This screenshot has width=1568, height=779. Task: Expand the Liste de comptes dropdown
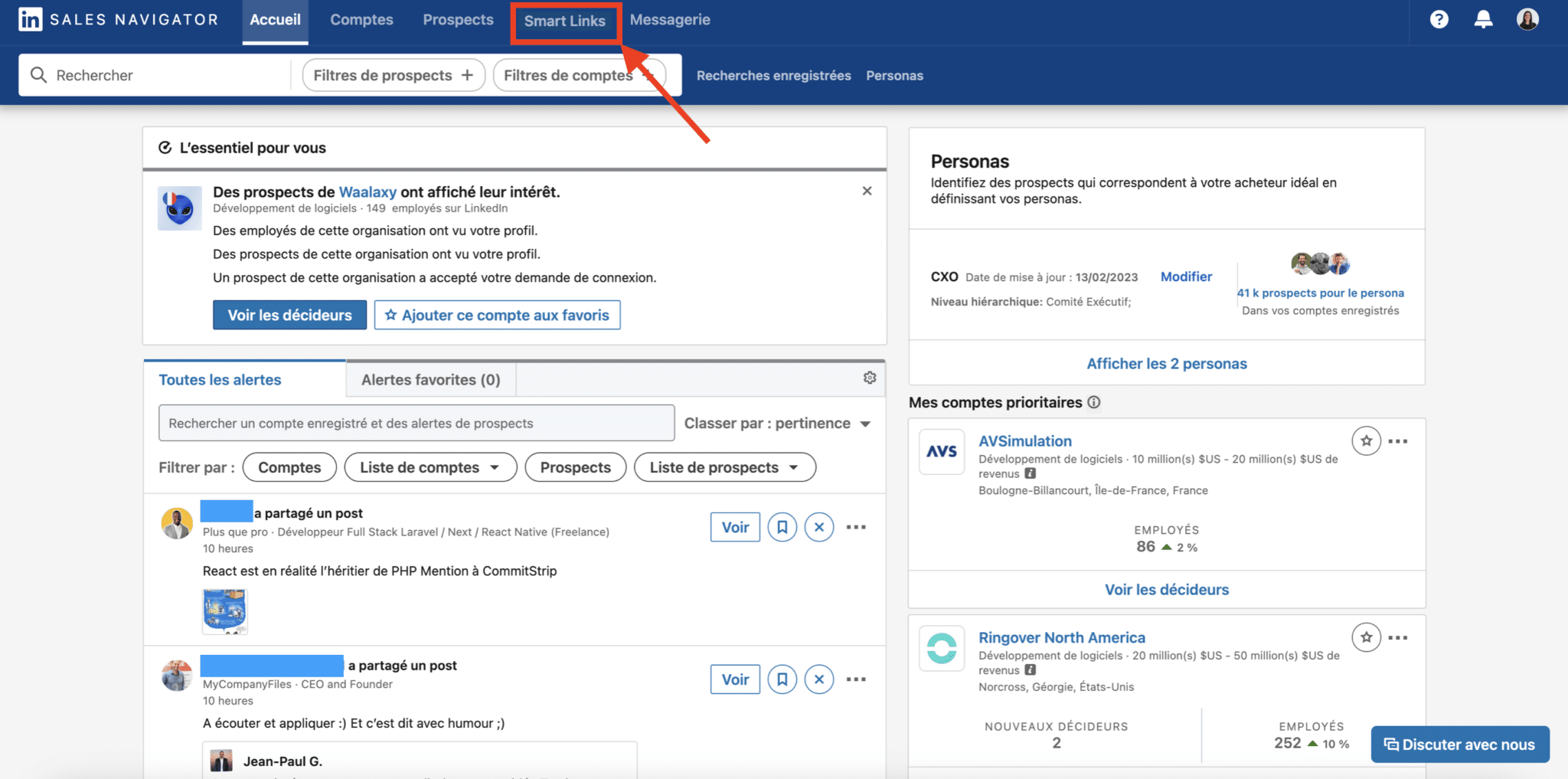pos(430,466)
